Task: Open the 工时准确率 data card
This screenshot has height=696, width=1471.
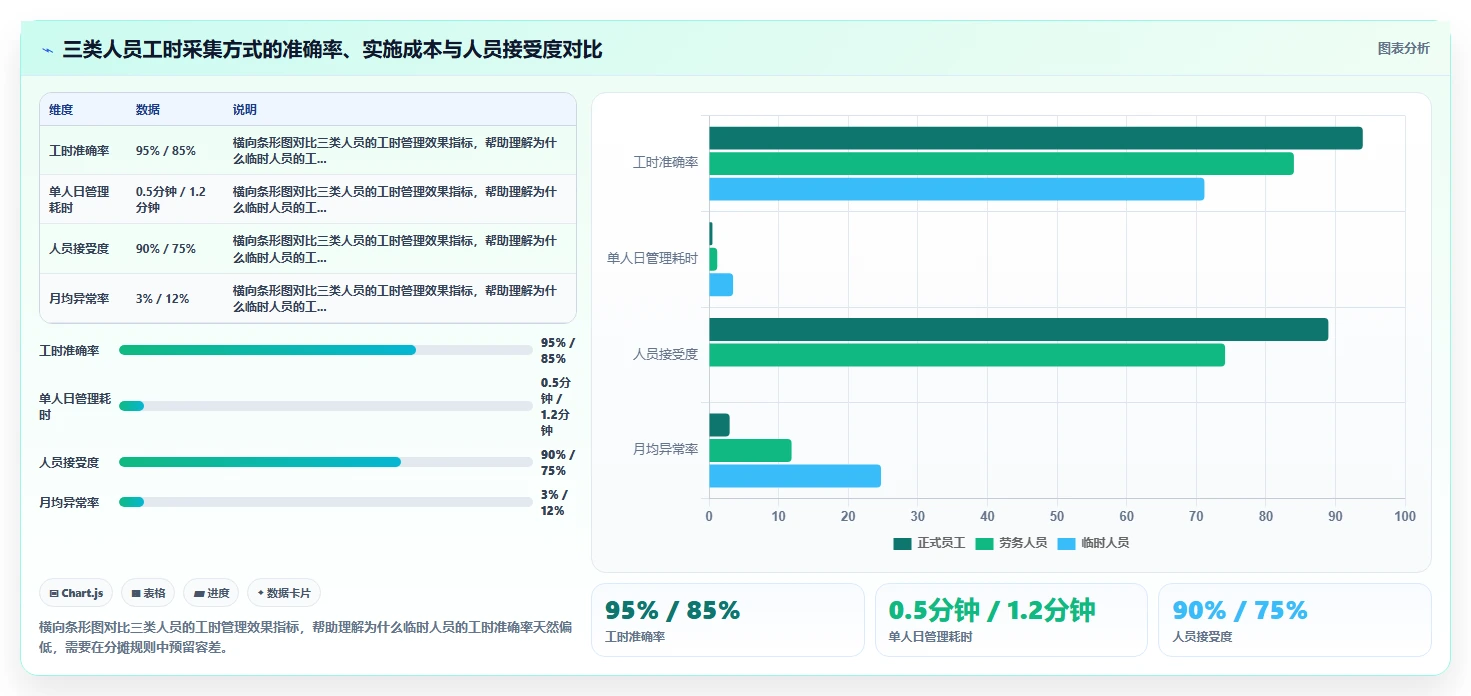Action: (x=728, y=620)
